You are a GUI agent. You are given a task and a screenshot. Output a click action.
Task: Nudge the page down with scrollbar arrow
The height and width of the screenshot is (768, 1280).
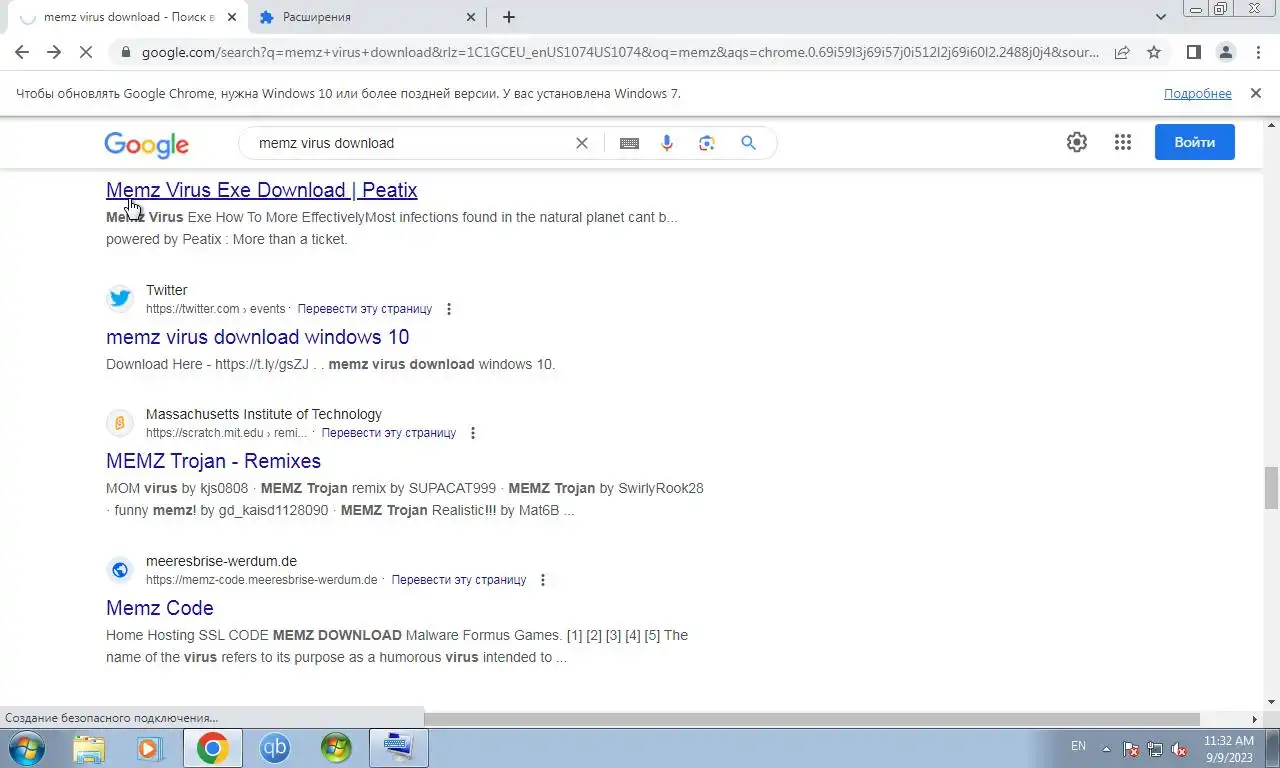pos(1271,702)
